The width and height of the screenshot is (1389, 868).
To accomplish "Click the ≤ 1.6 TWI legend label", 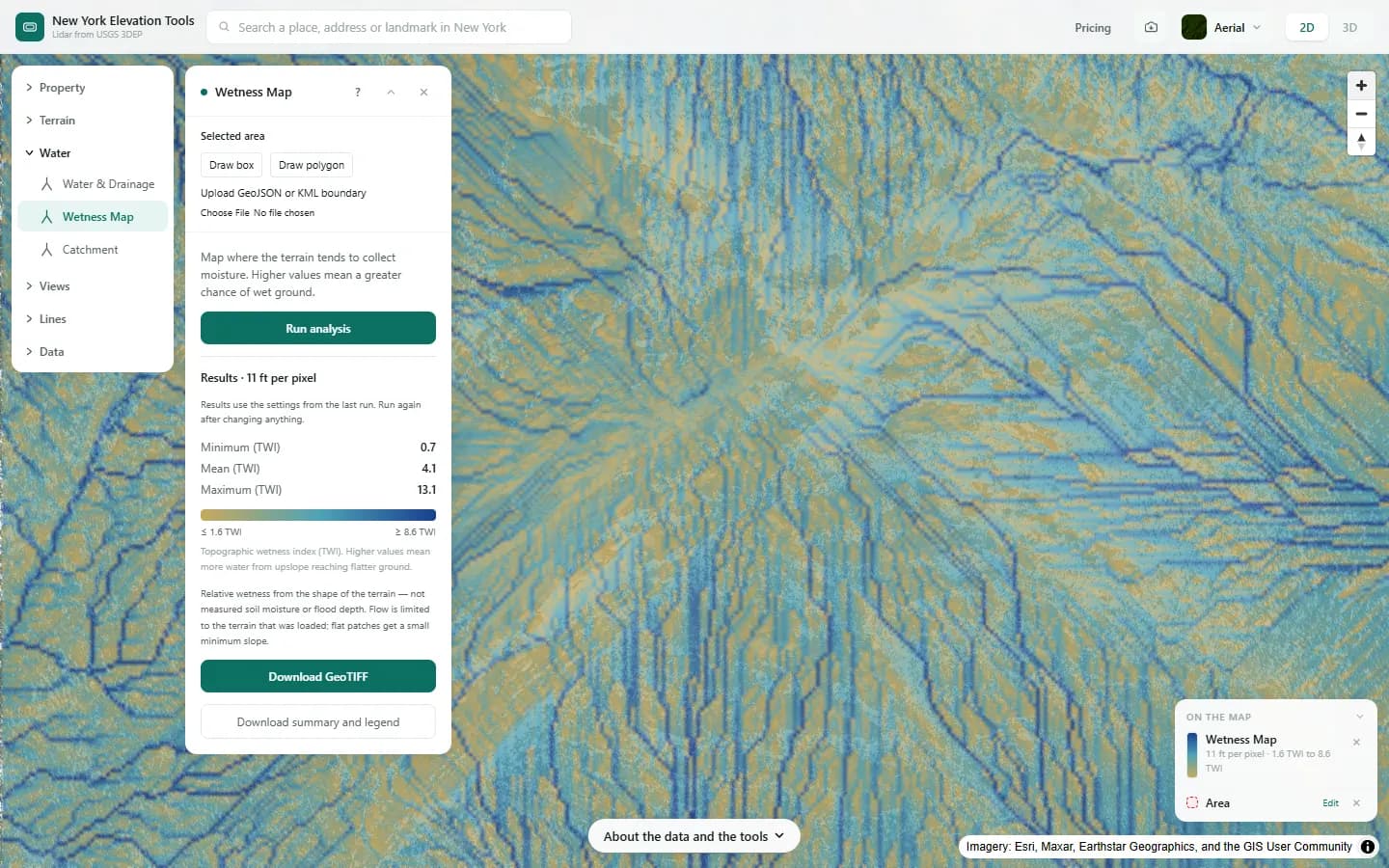I will (x=221, y=532).
